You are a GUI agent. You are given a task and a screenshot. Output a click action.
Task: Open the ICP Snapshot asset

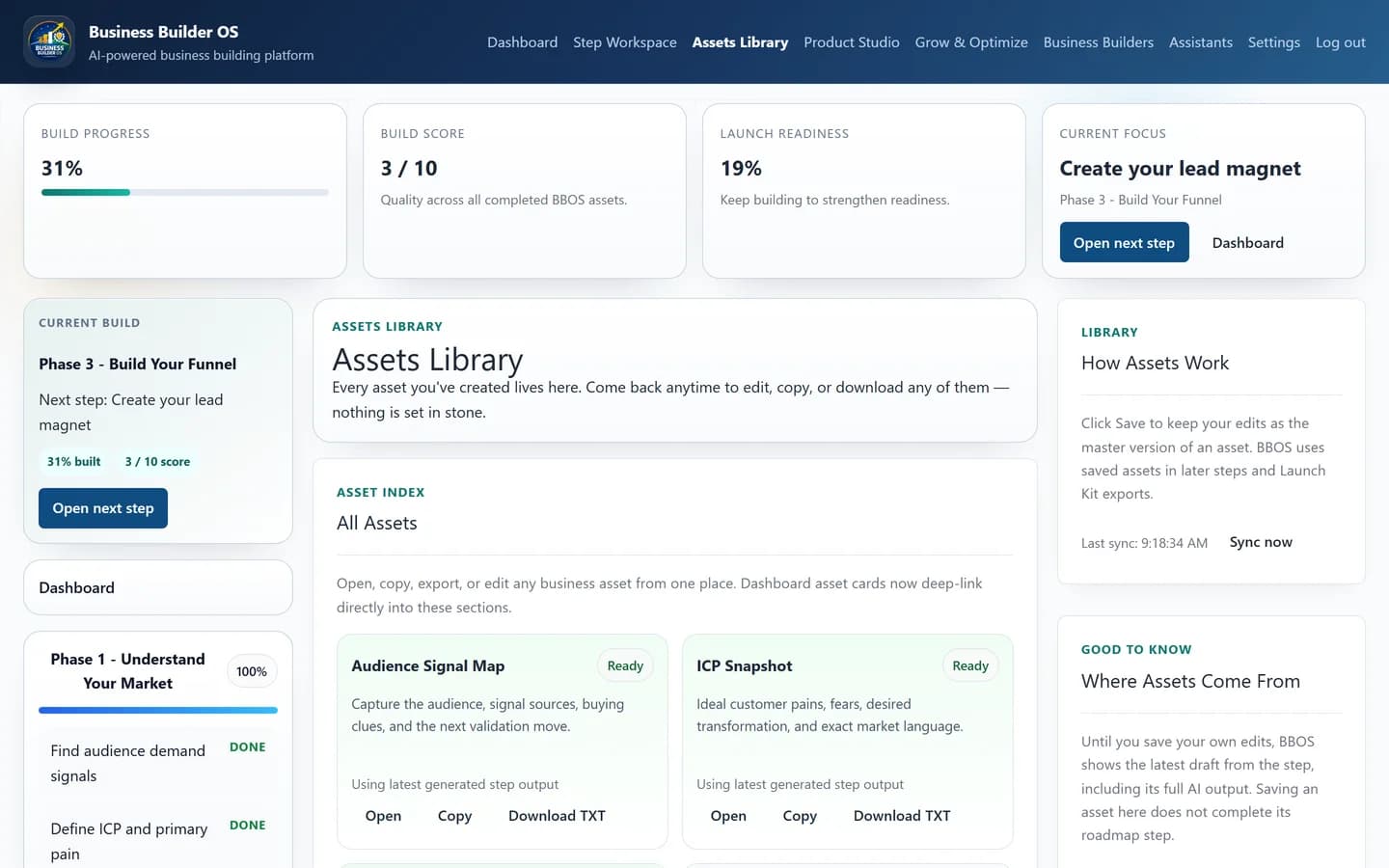728,816
